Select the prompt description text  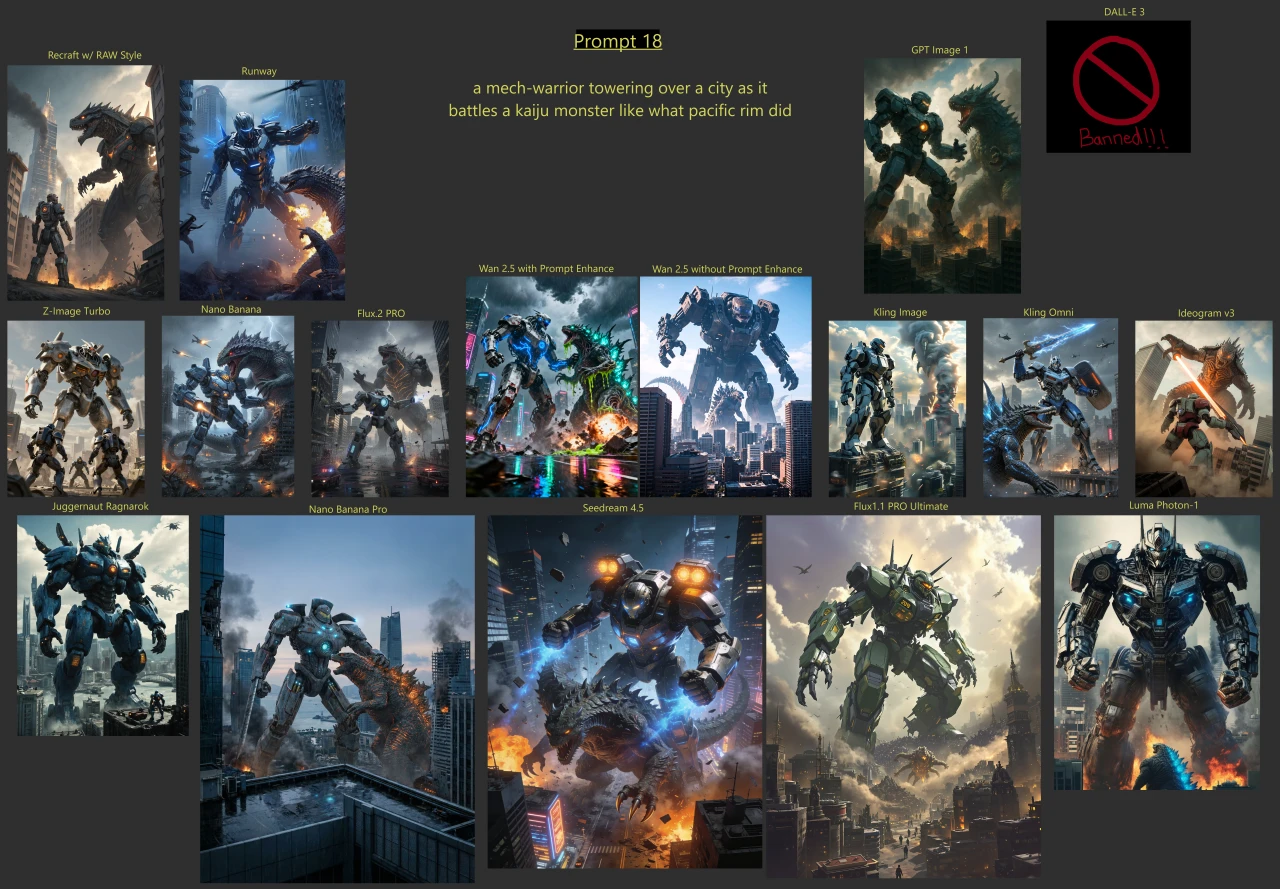tap(618, 99)
